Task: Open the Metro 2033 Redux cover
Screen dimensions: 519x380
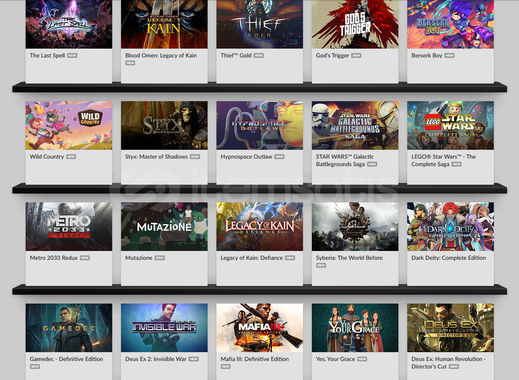Action: (69, 226)
